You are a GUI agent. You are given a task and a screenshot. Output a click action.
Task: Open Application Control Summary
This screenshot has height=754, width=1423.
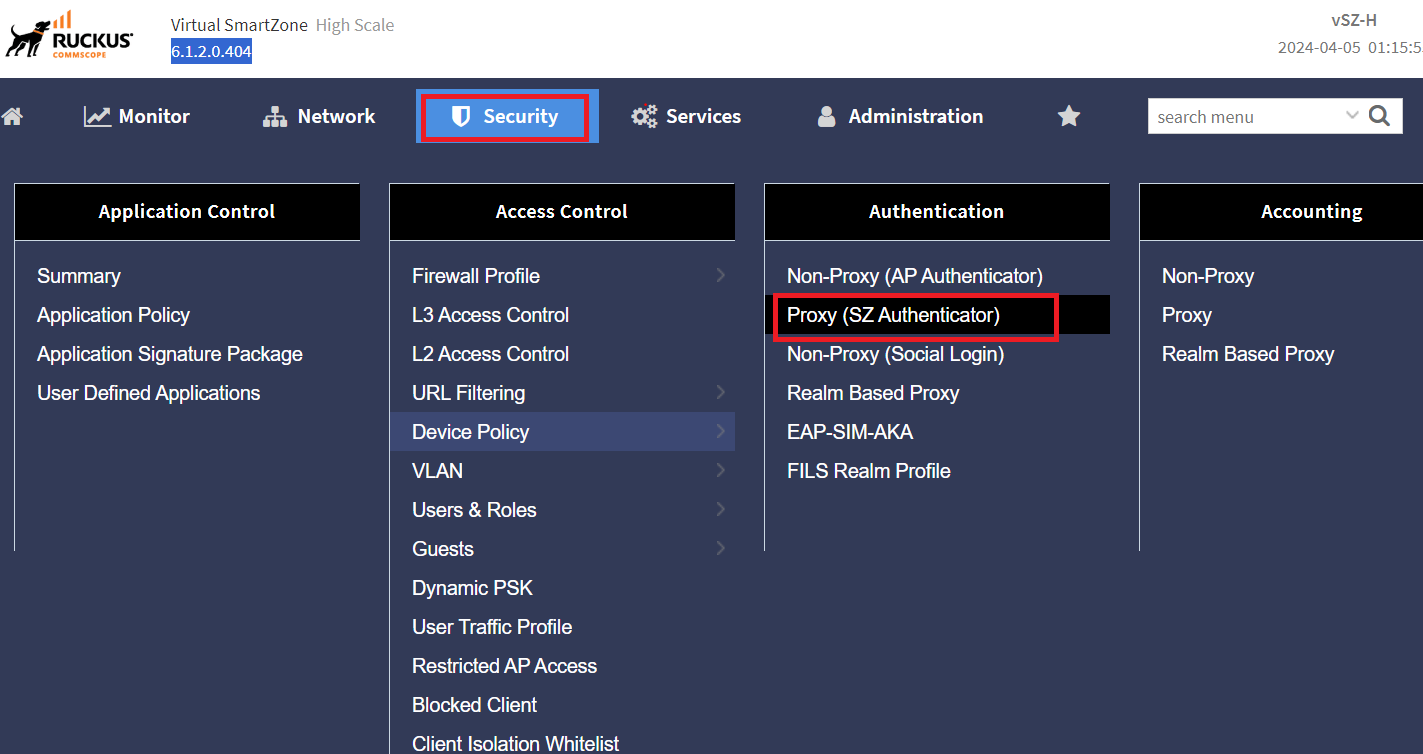point(79,276)
